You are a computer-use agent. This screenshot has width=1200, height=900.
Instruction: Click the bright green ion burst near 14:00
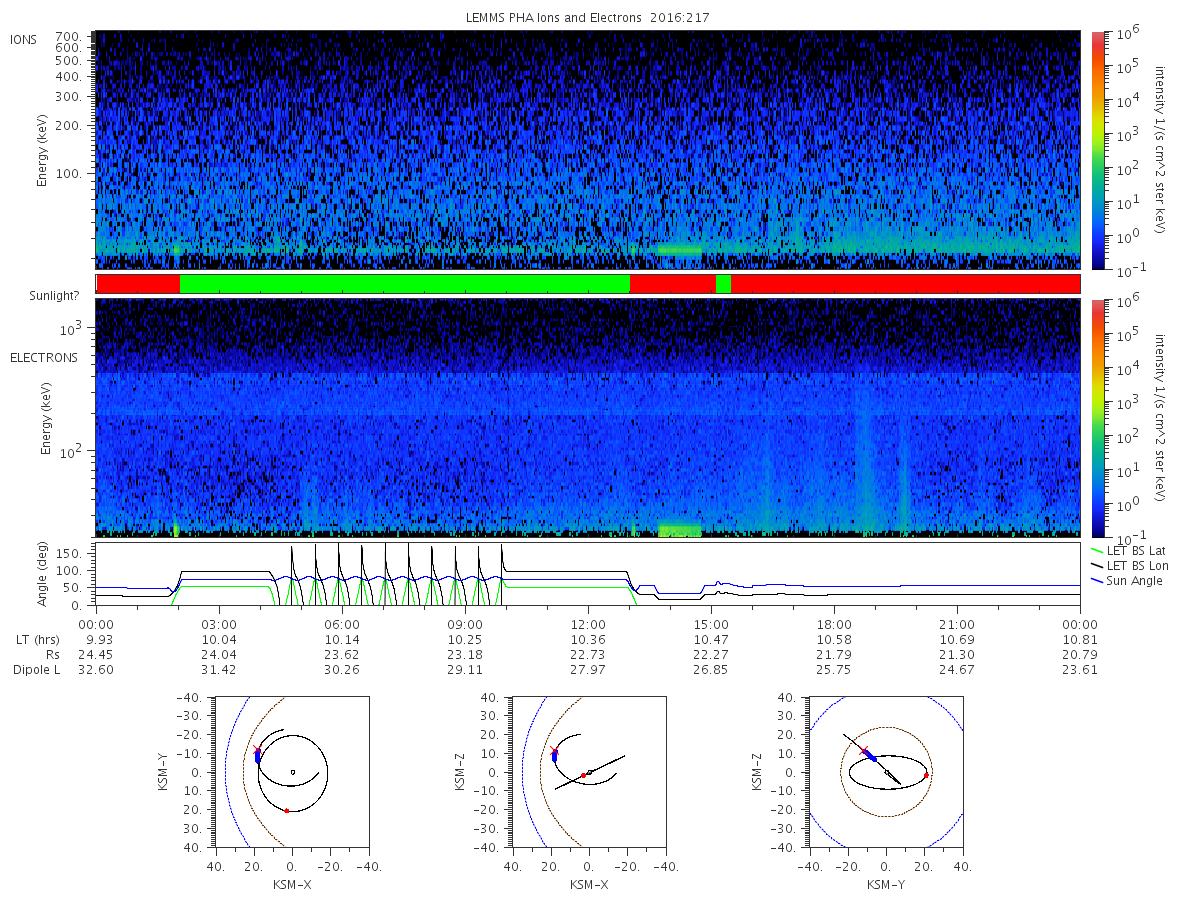(679, 249)
